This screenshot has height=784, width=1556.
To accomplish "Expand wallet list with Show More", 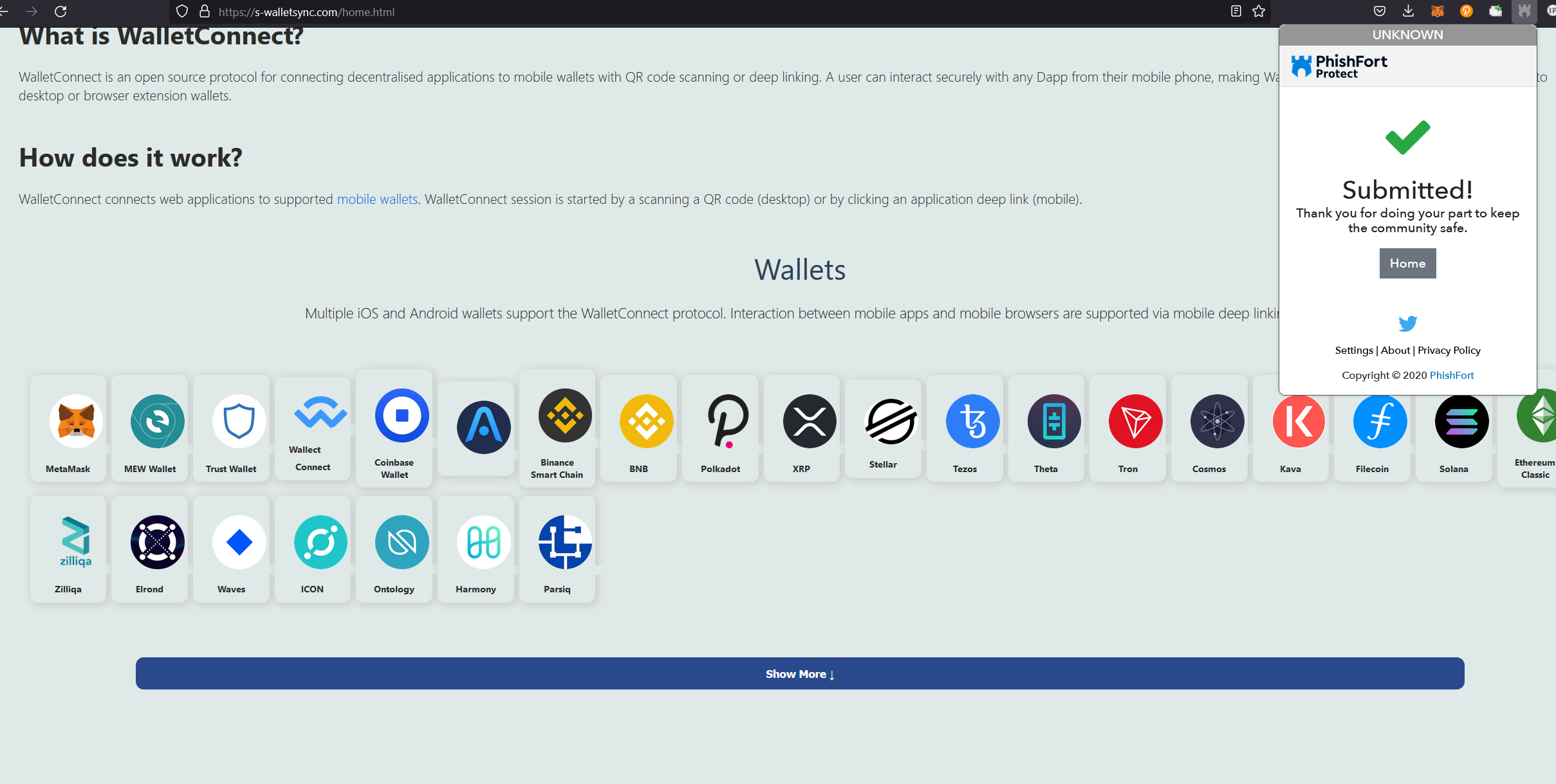I will click(x=799, y=673).
